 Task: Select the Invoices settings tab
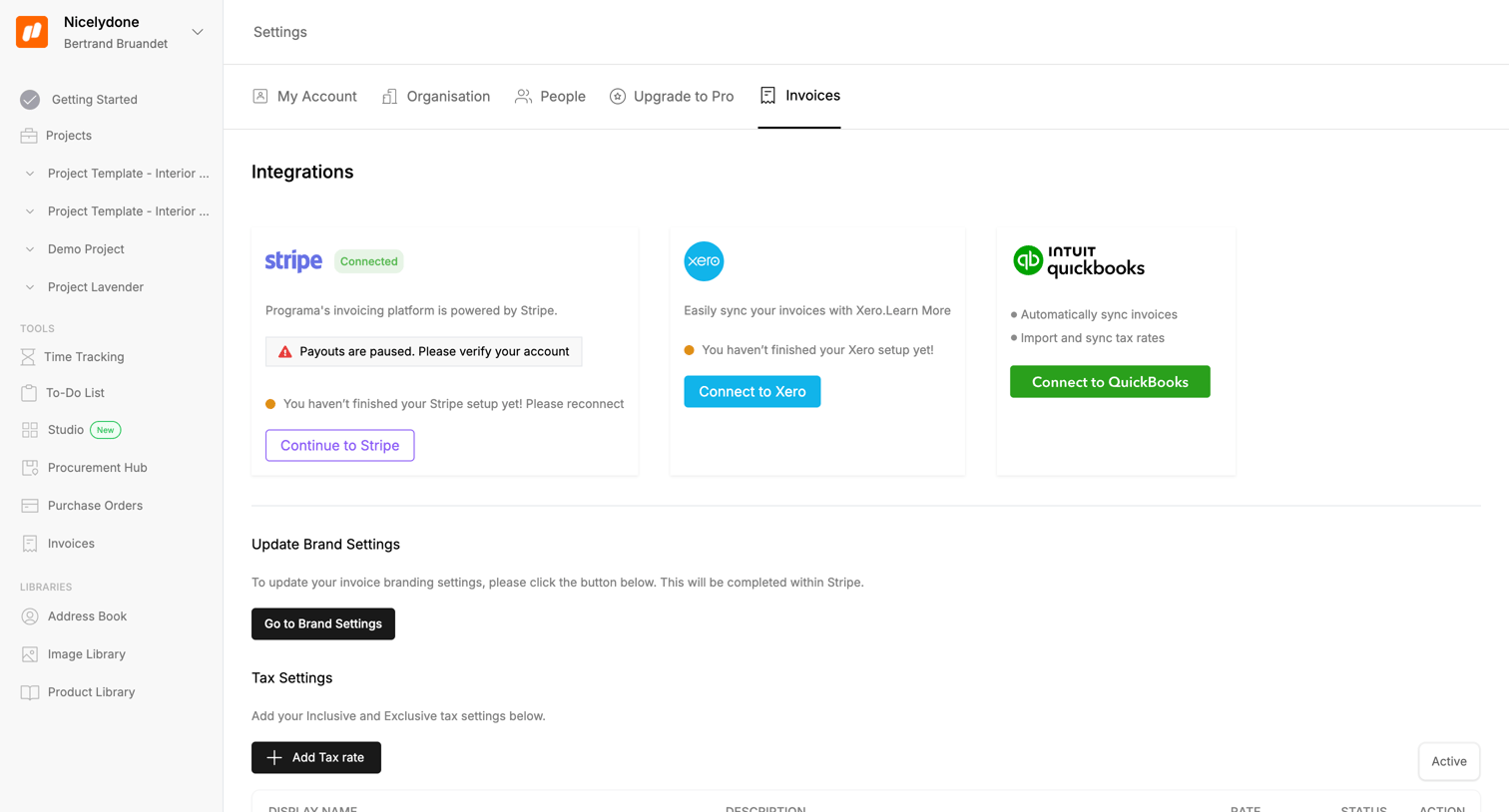799,96
